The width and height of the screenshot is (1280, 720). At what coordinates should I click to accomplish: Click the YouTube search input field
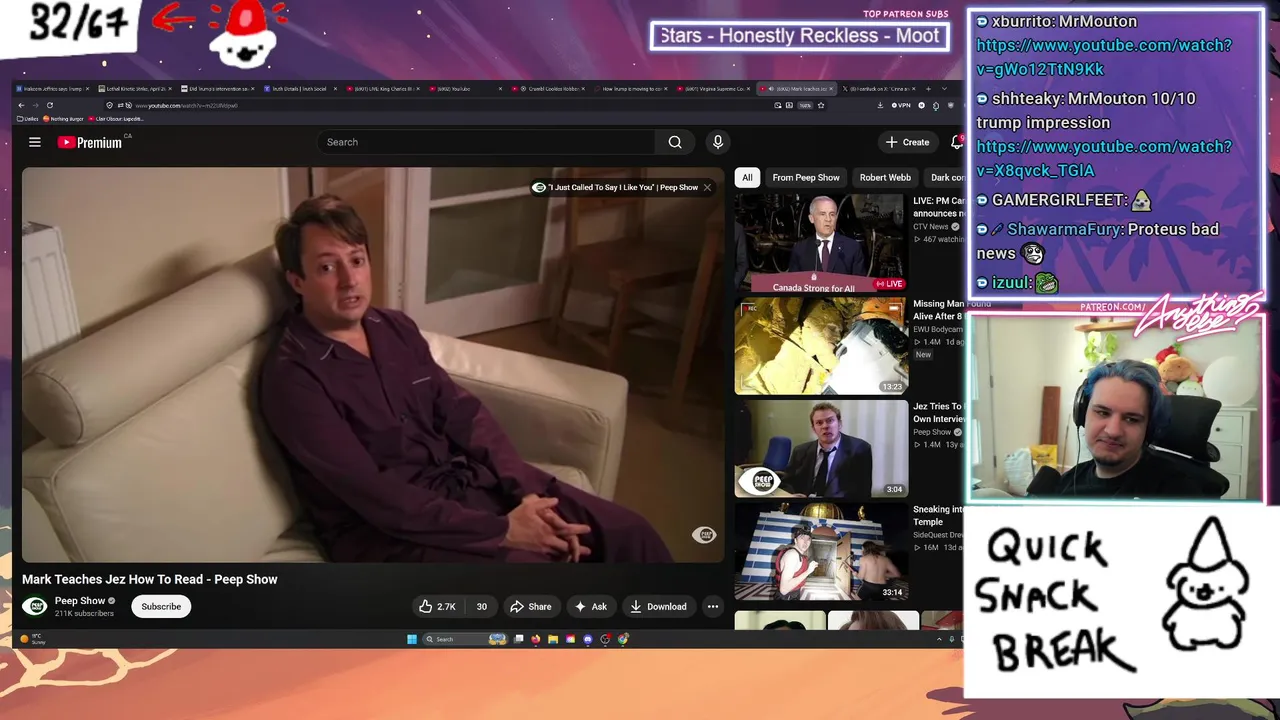485,142
